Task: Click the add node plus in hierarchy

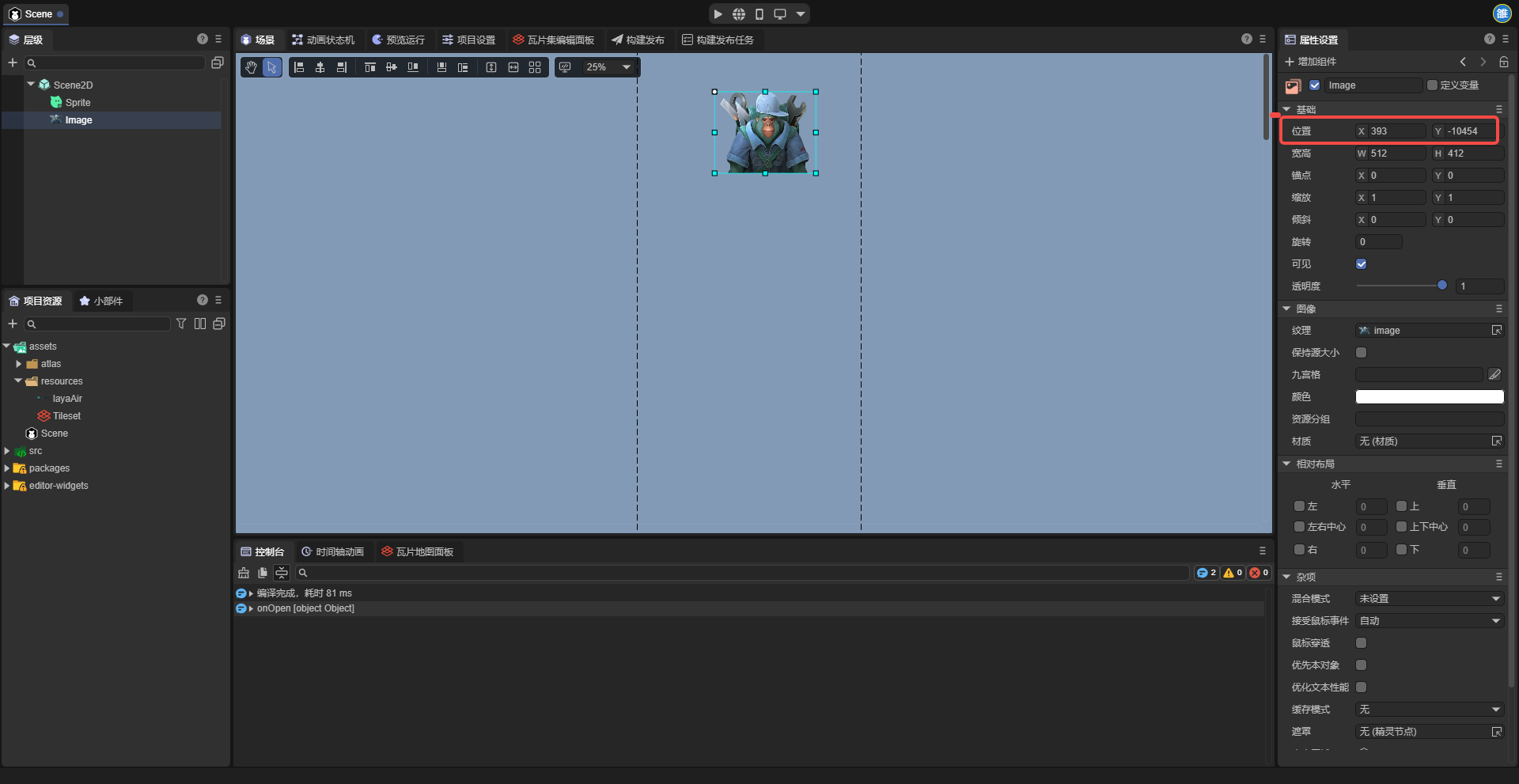Action: point(13,62)
